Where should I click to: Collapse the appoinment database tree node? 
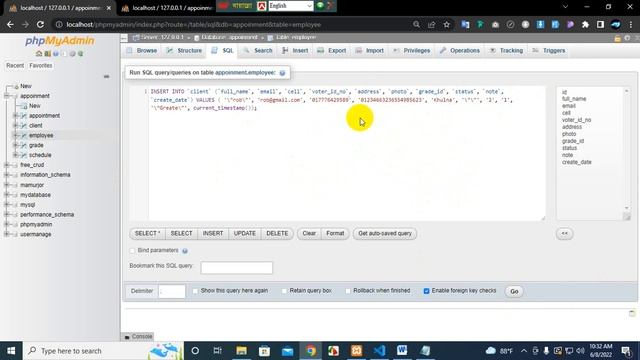(x=7, y=96)
